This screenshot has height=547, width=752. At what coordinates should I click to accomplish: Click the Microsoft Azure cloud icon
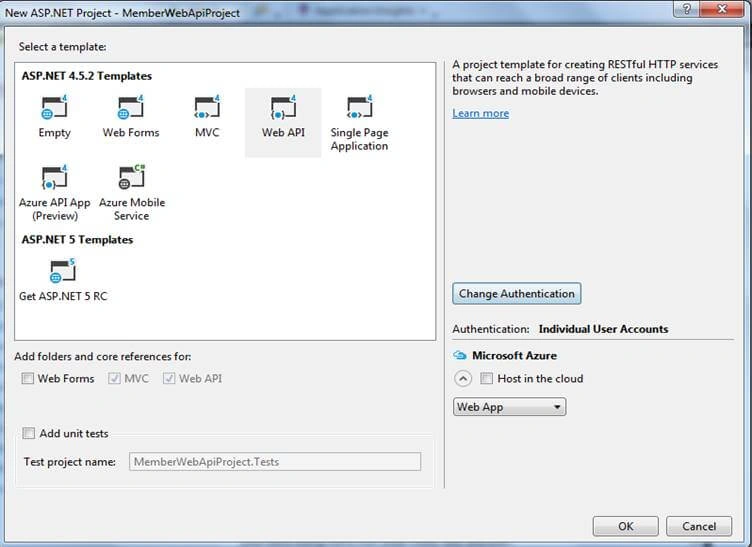coord(459,355)
